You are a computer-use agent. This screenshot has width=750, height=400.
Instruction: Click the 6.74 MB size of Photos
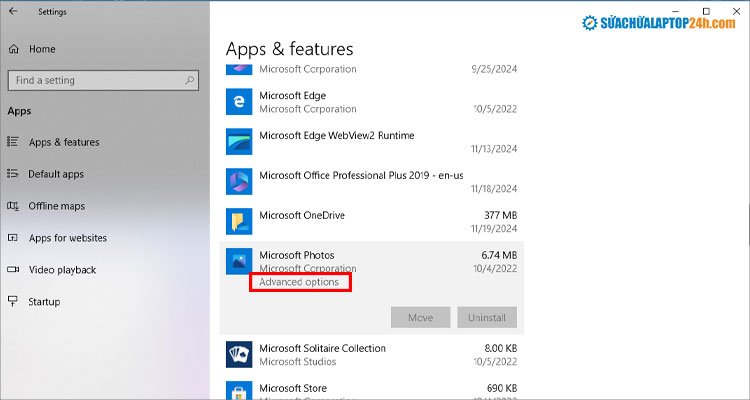pyautogui.click(x=499, y=255)
